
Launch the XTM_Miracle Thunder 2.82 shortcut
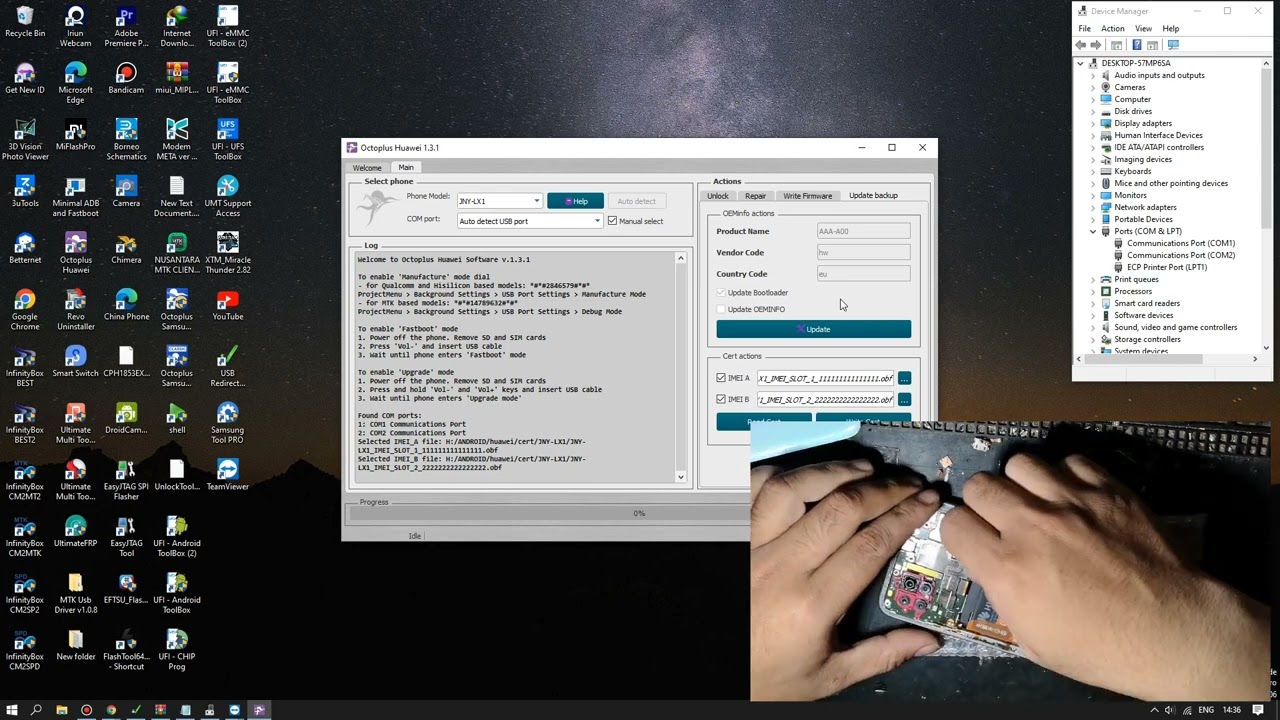point(227,253)
